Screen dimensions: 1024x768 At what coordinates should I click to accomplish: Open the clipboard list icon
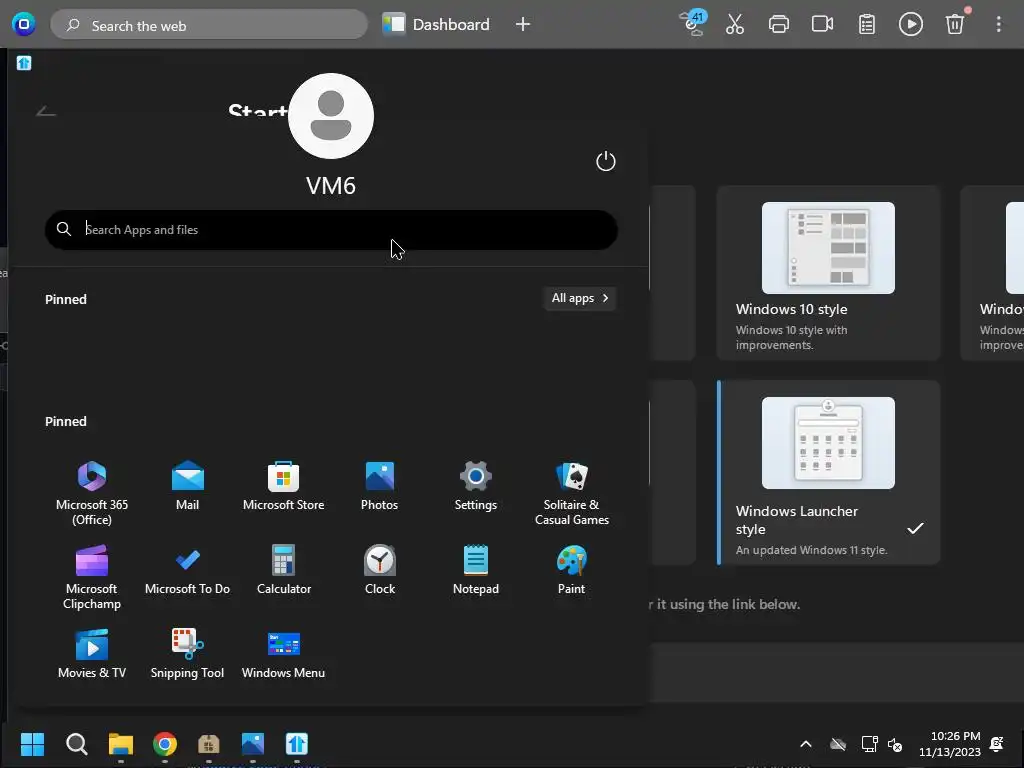coord(867,25)
